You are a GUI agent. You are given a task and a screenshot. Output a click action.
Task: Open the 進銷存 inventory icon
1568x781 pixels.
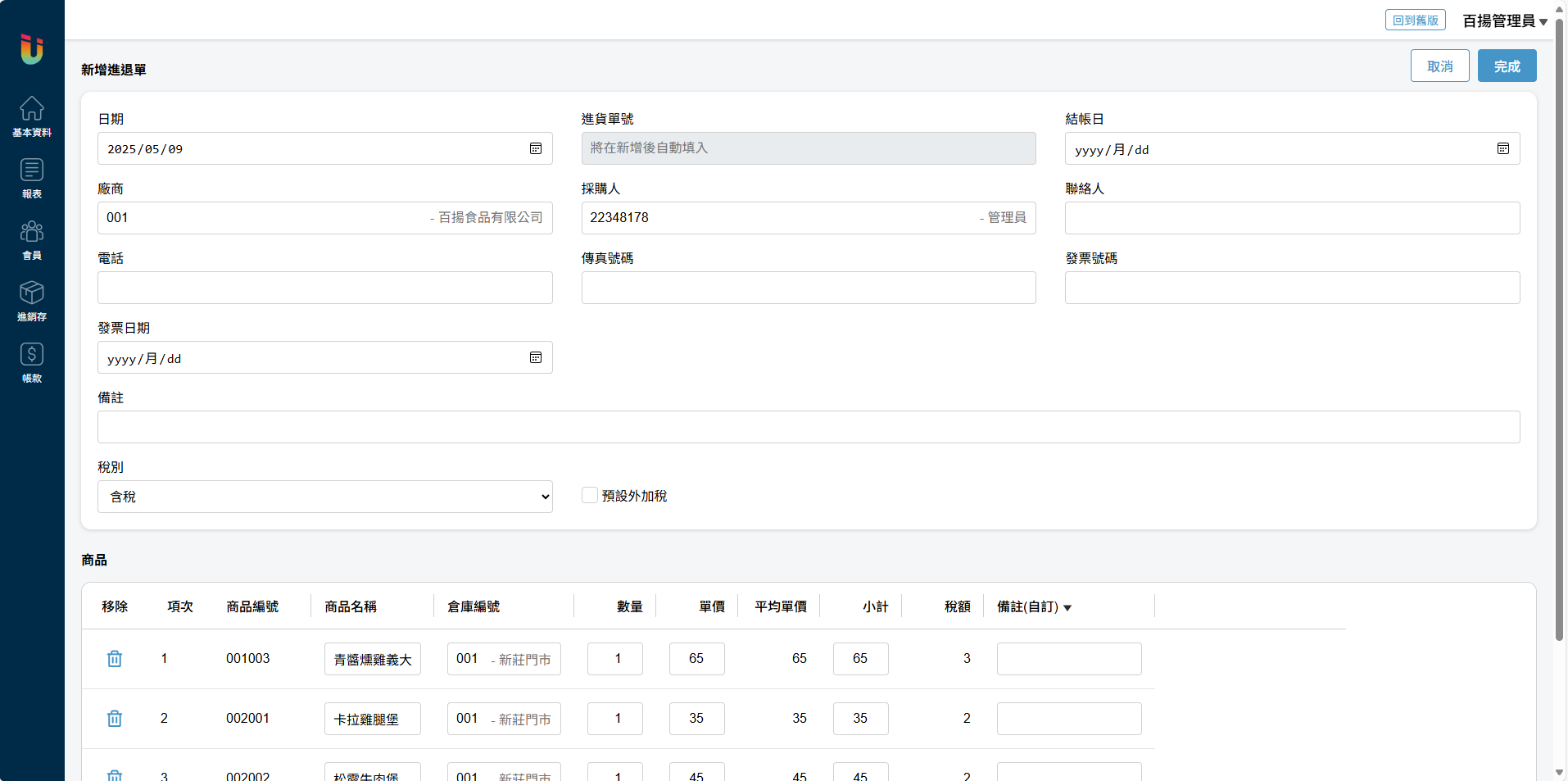(32, 301)
